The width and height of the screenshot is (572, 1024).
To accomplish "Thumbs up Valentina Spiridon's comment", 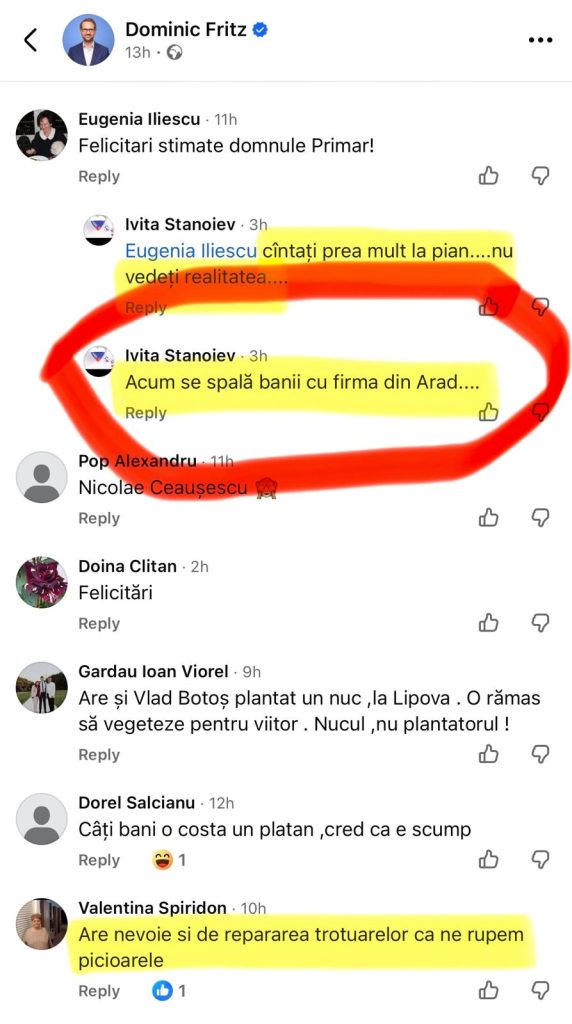I will [x=489, y=990].
